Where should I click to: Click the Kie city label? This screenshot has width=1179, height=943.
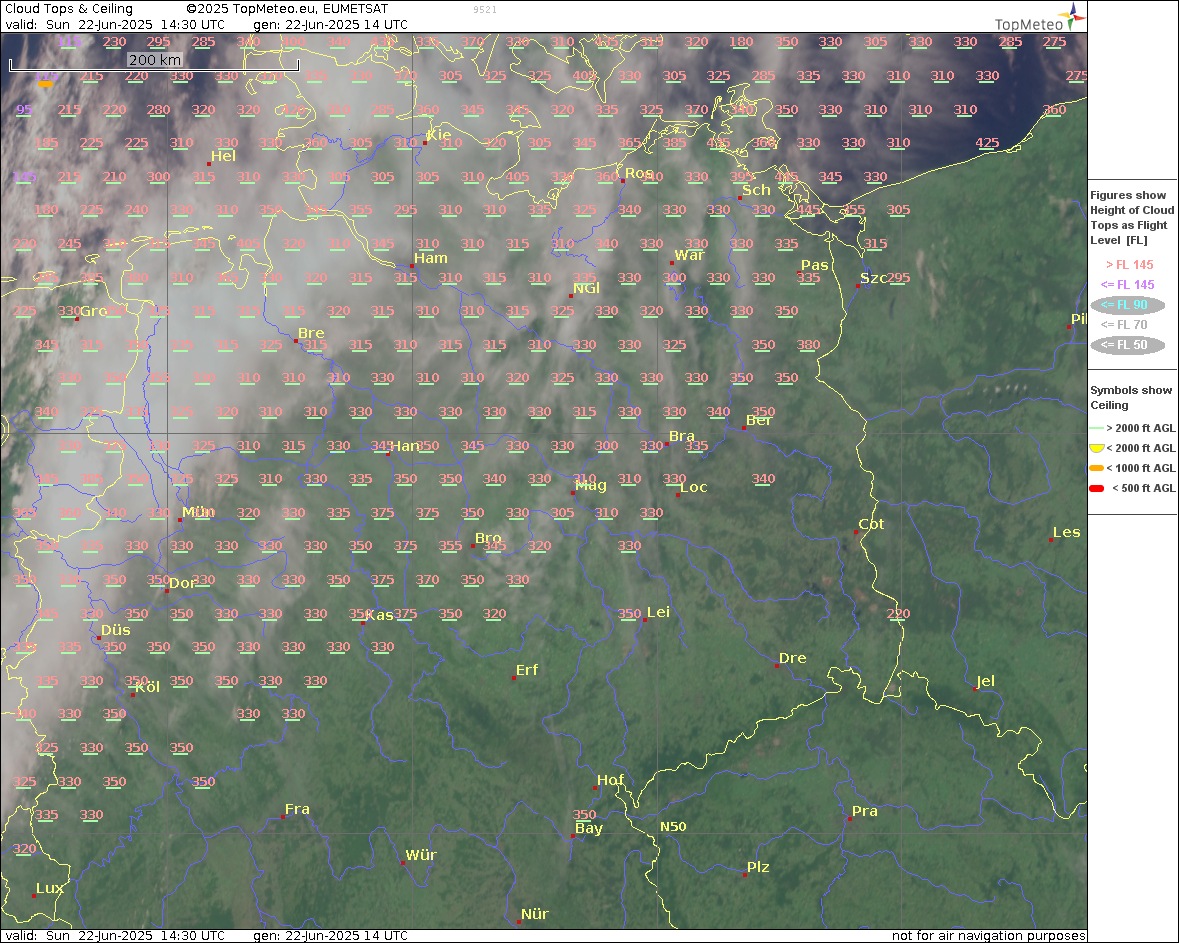[x=439, y=135]
